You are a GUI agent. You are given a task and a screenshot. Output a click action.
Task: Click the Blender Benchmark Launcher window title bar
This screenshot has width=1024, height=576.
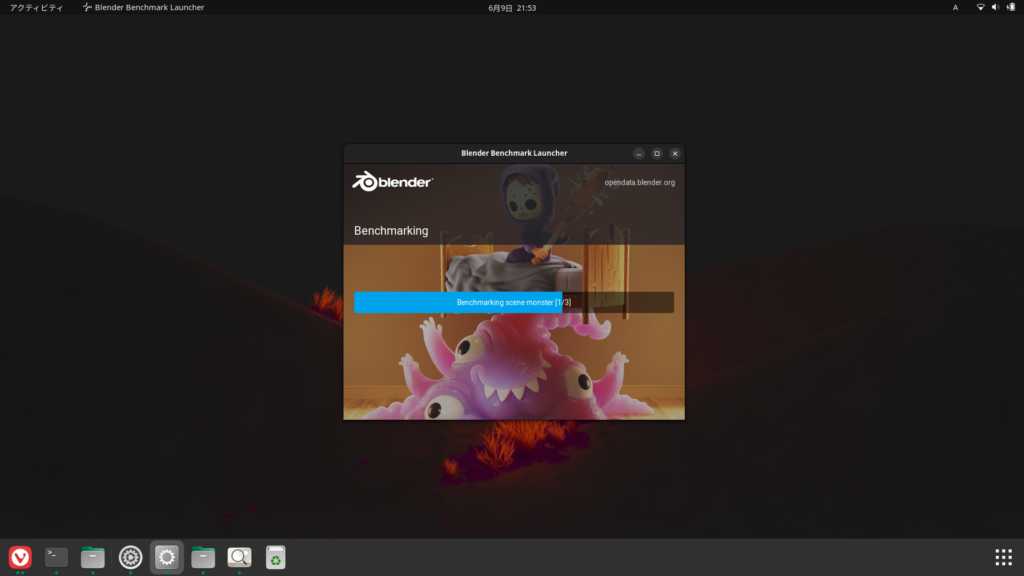(514, 153)
